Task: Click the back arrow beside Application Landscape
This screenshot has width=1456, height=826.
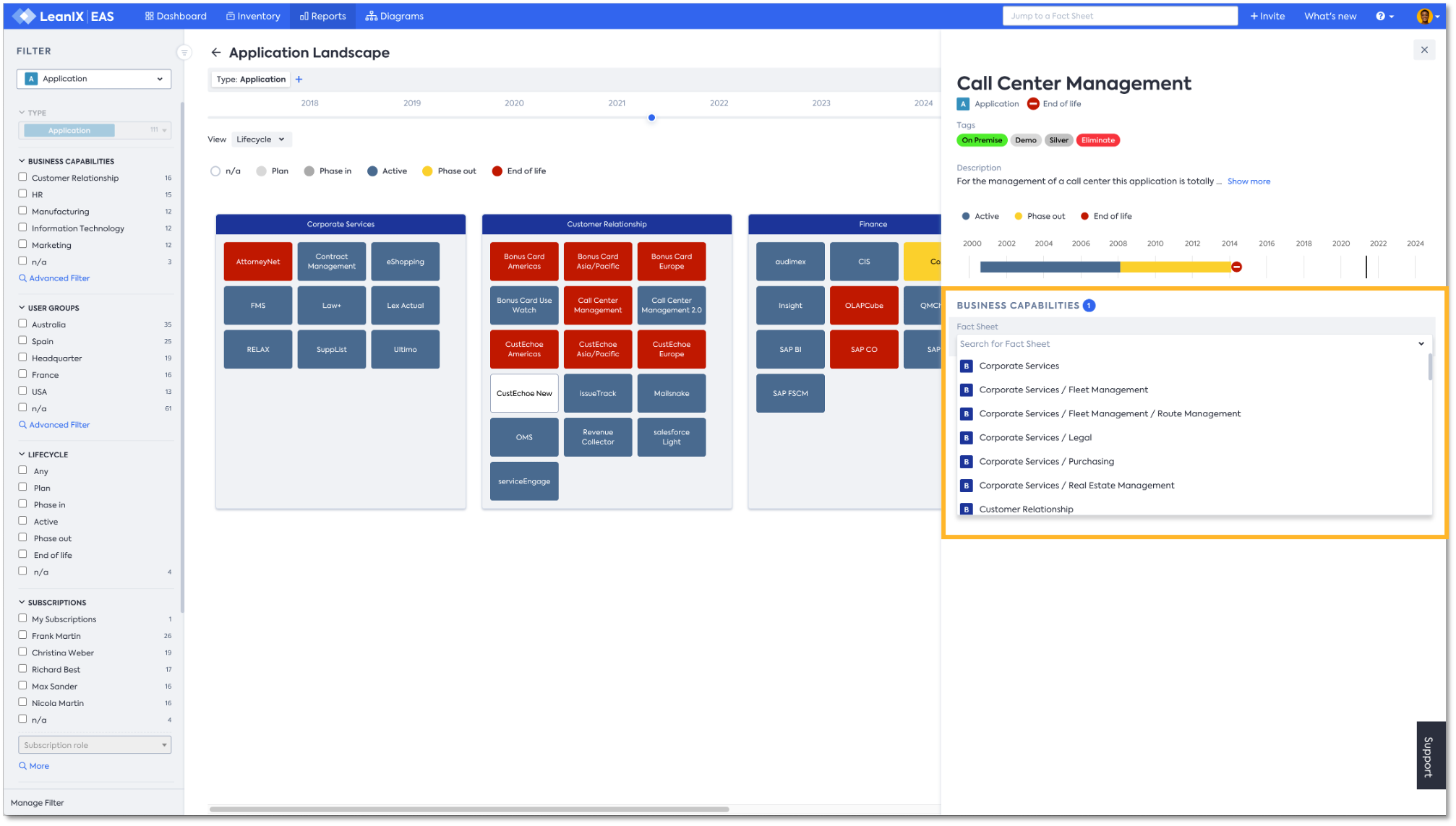Action: click(x=215, y=52)
